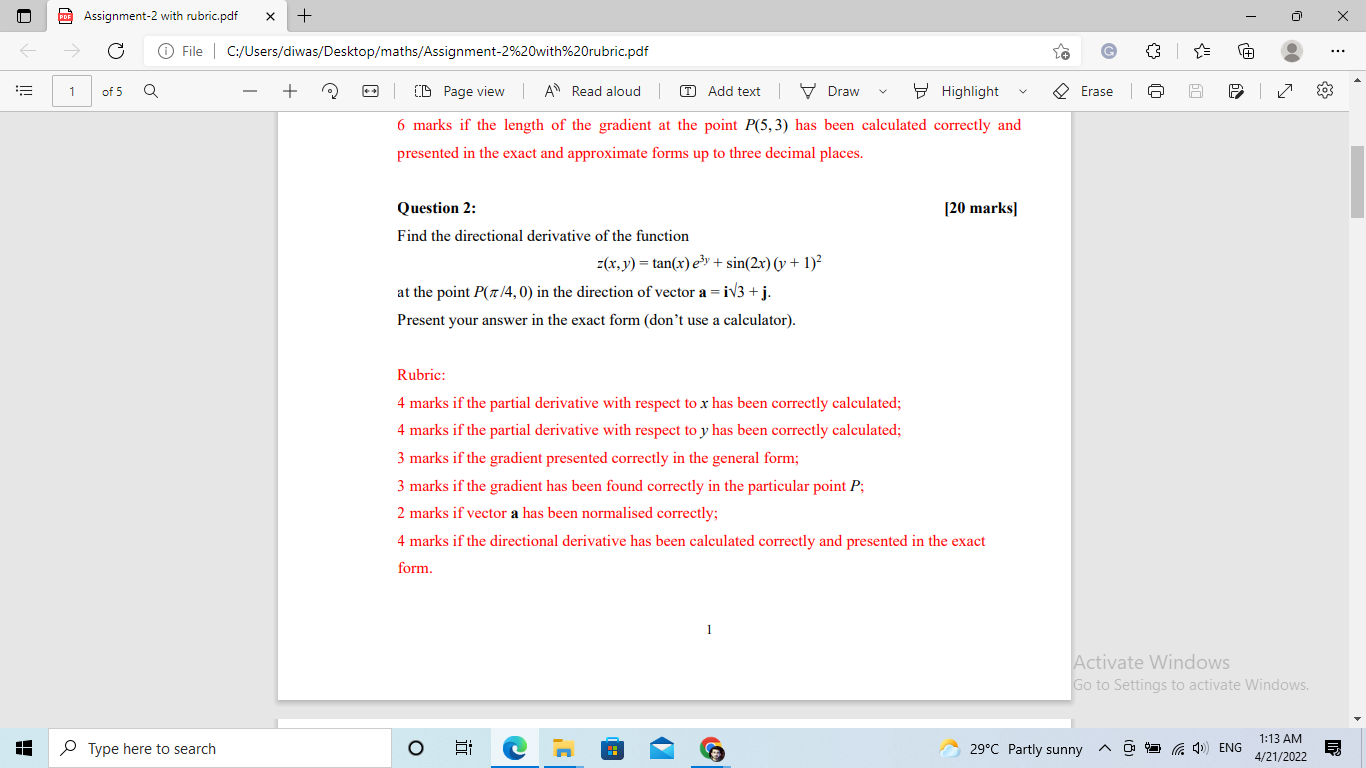This screenshot has width=1366, height=768.
Task: Click the vertical scrollbar thumb
Action: pos(1357,181)
